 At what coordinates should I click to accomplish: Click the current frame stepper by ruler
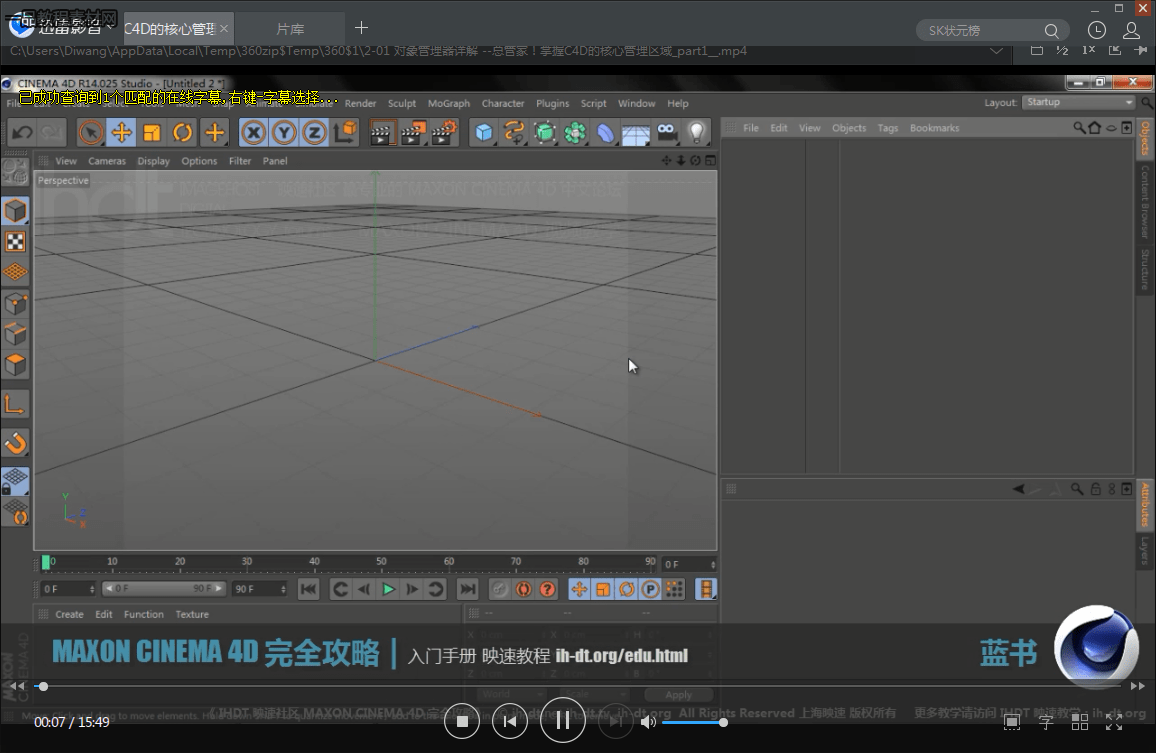pos(713,565)
